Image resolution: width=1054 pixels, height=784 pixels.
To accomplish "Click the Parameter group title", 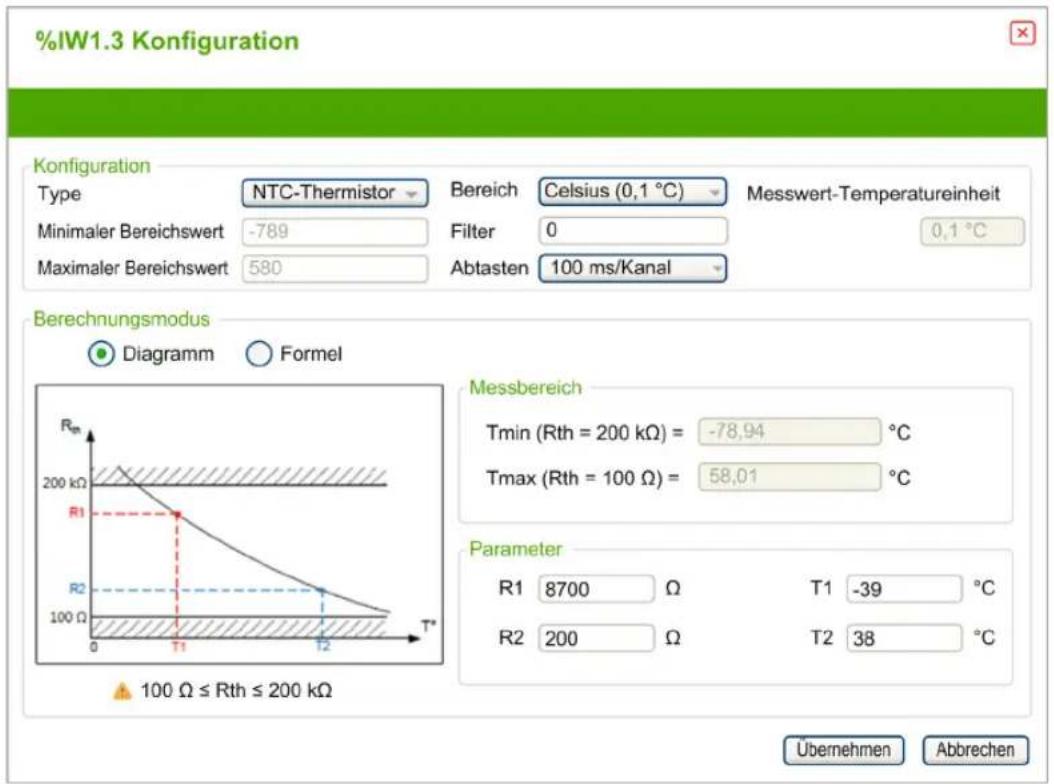I will (x=516, y=549).
